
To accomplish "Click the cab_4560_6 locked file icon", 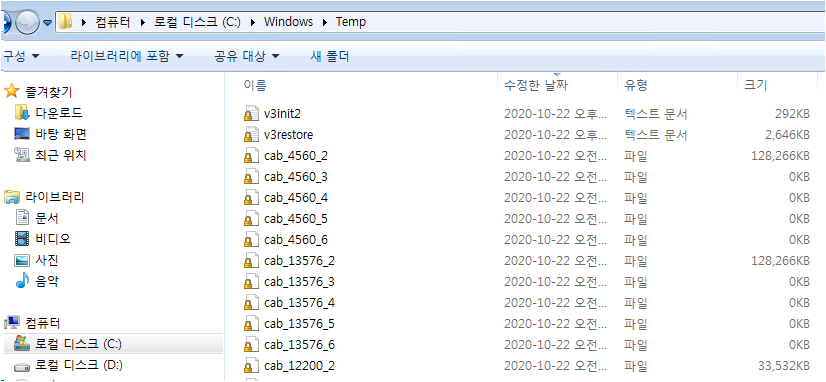I will pyautogui.click(x=251, y=240).
